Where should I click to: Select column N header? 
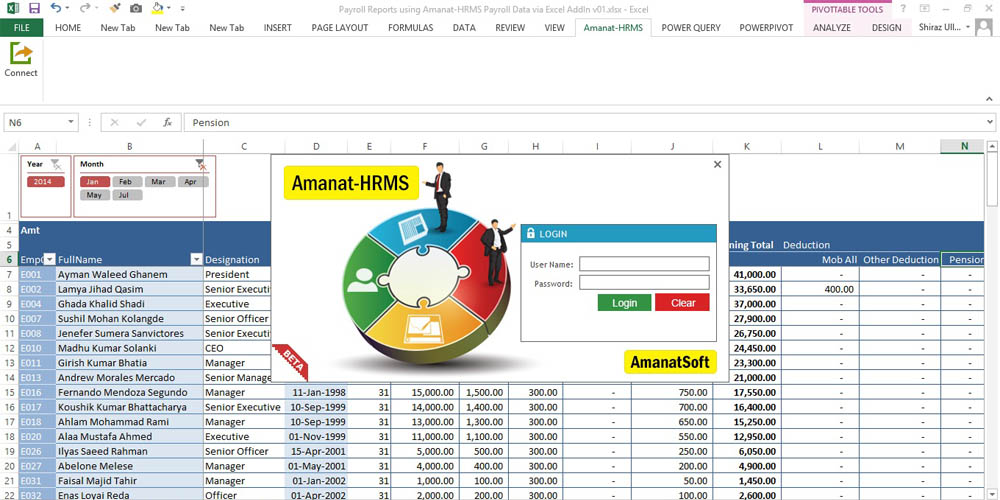tap(964, 147)
